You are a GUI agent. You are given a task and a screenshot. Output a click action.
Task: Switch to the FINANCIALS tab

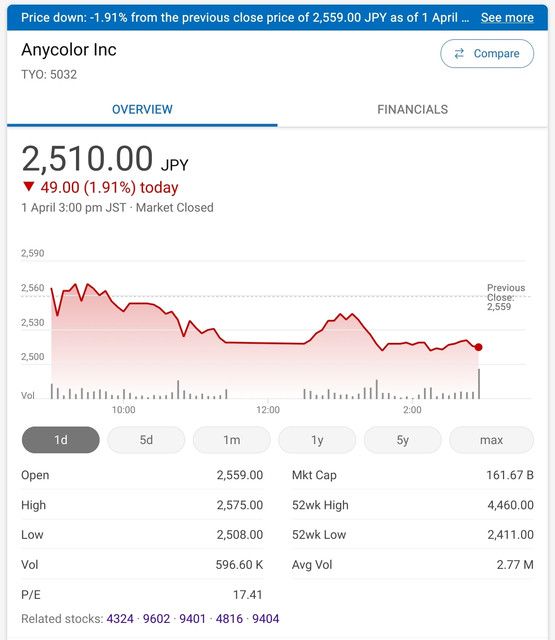pyautogui.click(x=412, y=109)
